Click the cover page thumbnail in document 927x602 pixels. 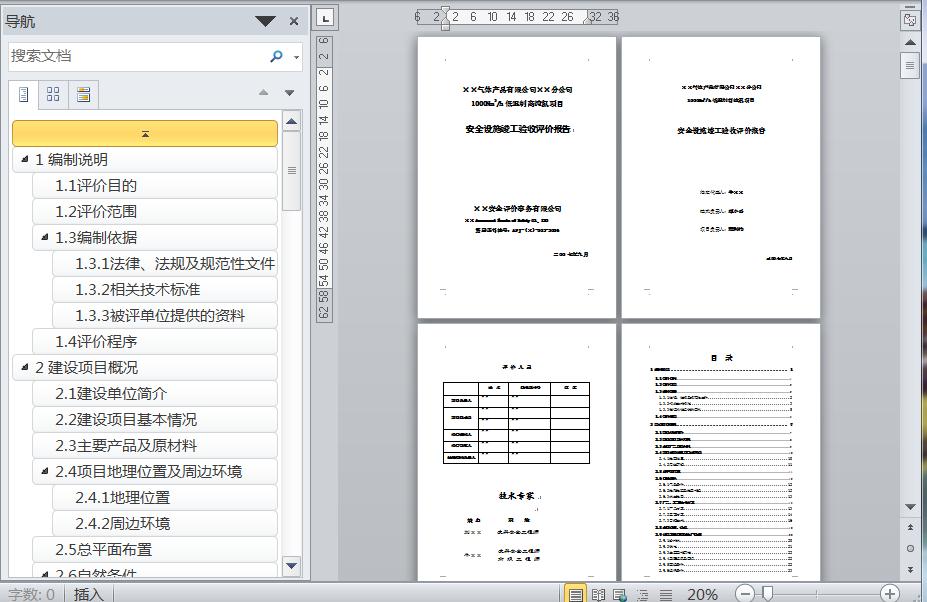[517, 177]
